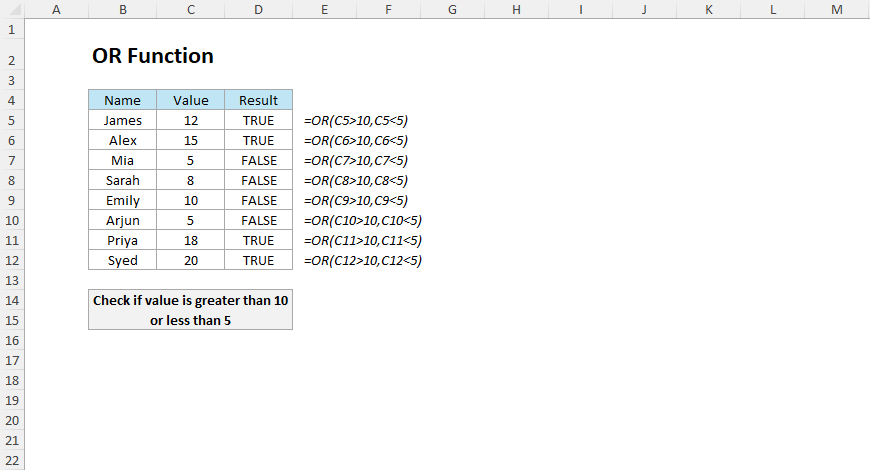Select Mia's FALSE result cell
This screenshot has height=470, width=870.
click(259, 160)
